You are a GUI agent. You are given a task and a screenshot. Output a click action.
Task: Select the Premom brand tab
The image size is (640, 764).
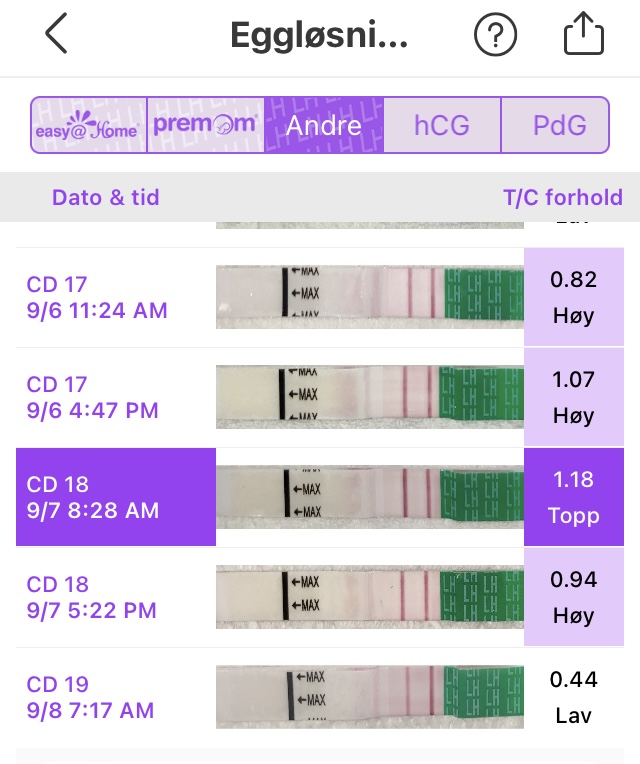coord(205,125)
